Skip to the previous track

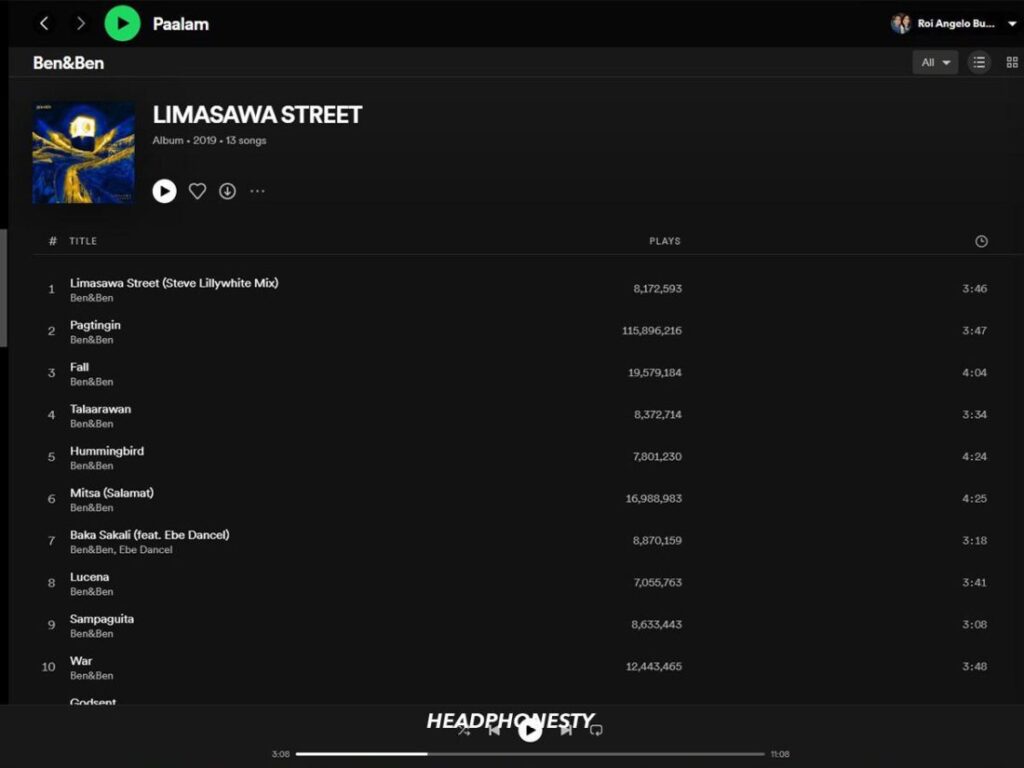pyautogui.click(x=494, y=730)
